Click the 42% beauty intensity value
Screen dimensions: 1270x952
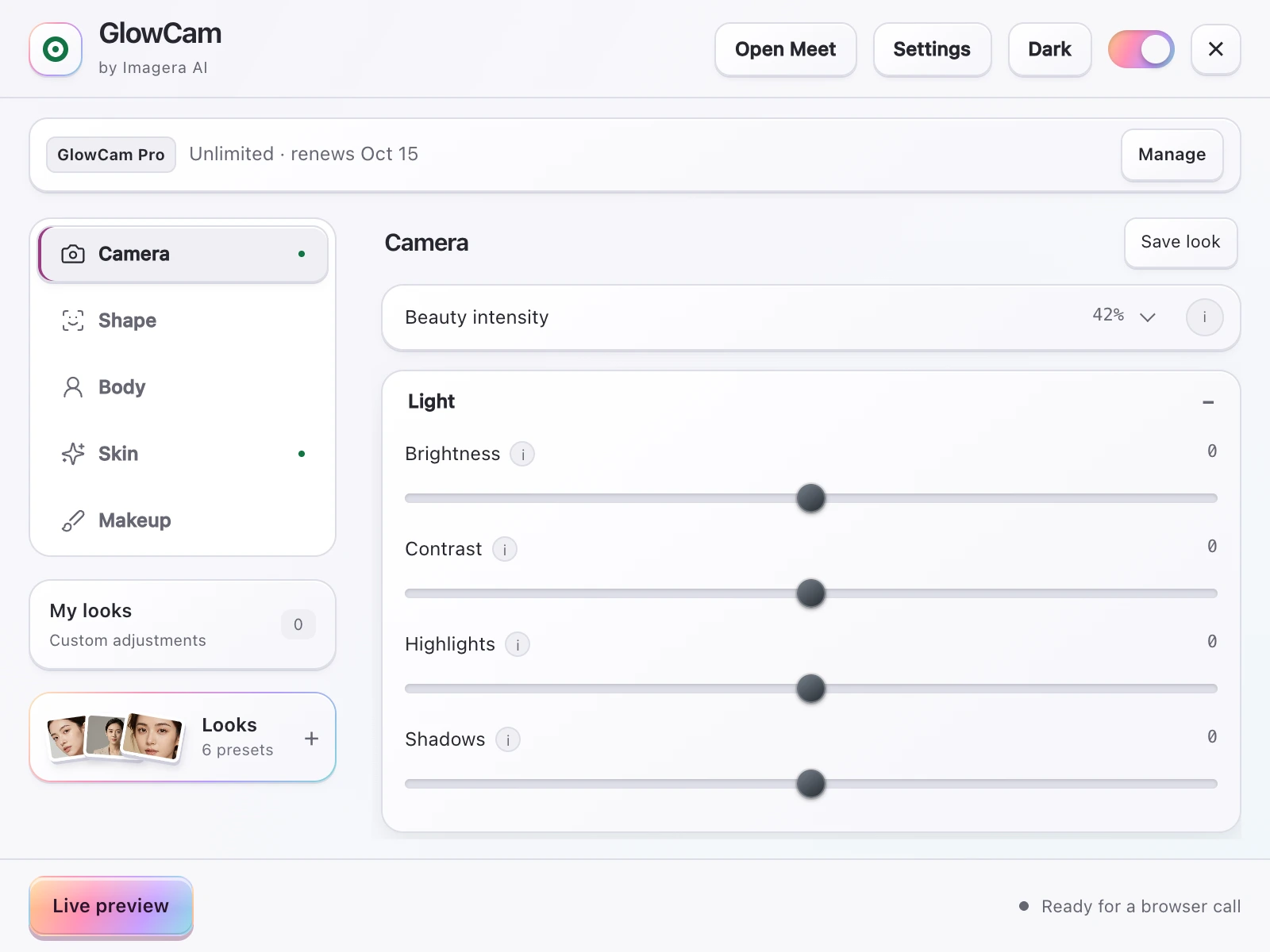[1108, 315]
